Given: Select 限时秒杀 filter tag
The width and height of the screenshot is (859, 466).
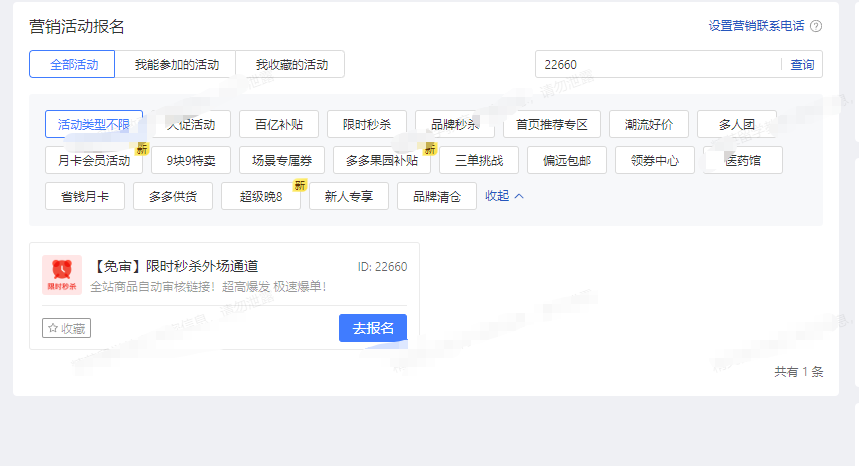Looking at the screenshot, I should tap(367, 124).
